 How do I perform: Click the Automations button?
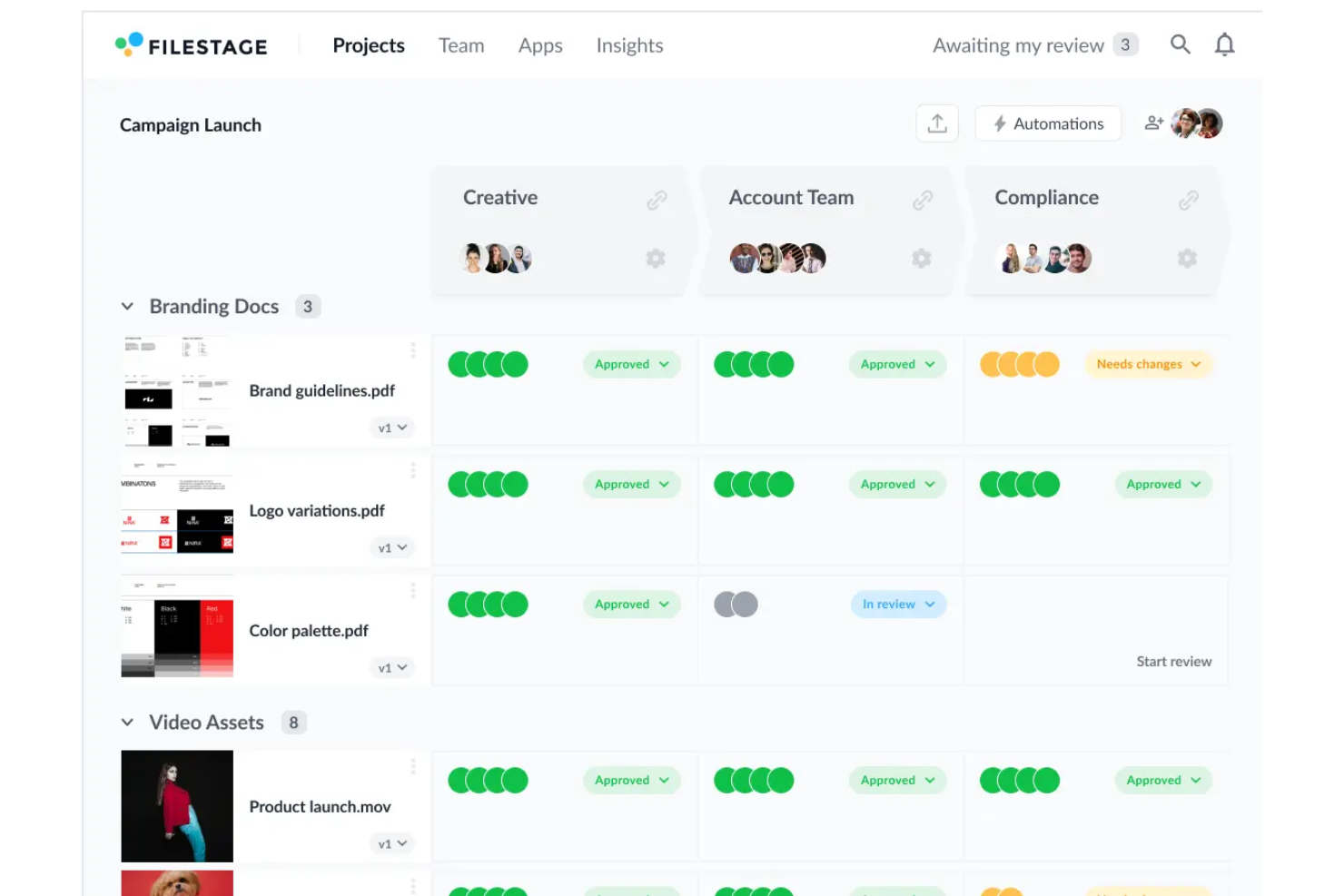click(1048, 123)
